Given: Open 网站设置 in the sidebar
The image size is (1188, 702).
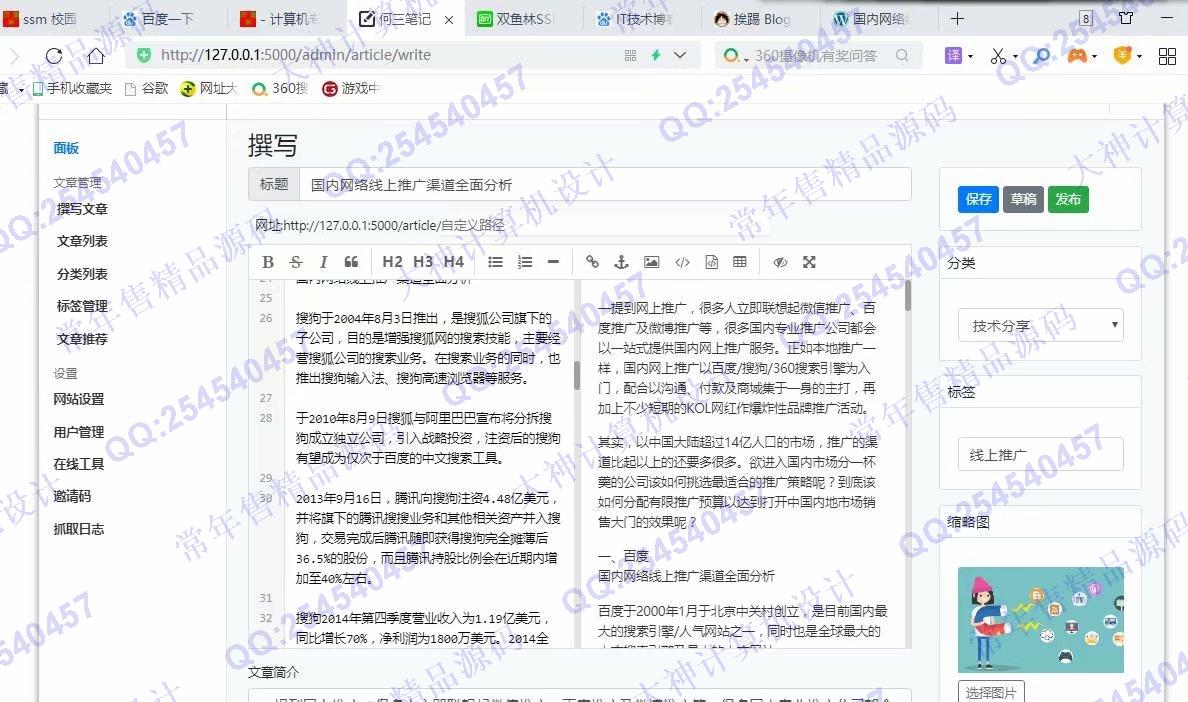Looking at the screenshot, I should pyautogui.click(x=79, y=399).
